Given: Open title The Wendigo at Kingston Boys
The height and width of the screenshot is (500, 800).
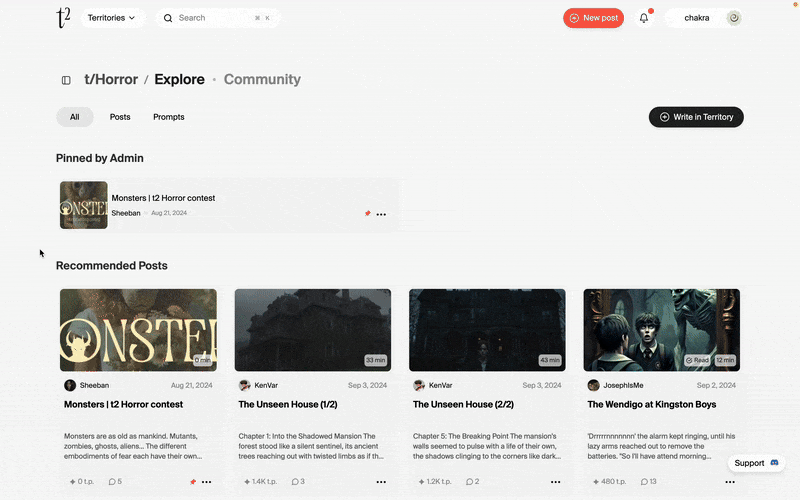Looking at the screenshot, I should (652, 405).
